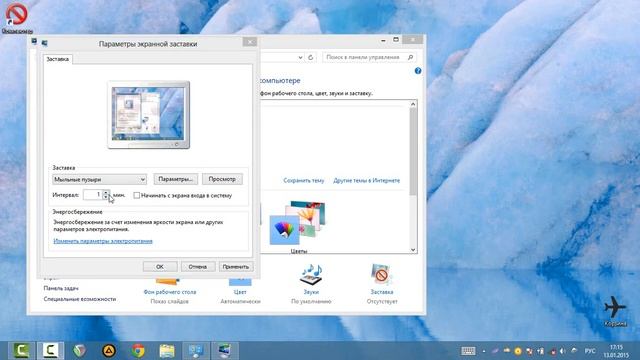Open the volume speaker tray icon
This screenshot has height=360, width=640.
pyautogui.click(x=562, y=351)
